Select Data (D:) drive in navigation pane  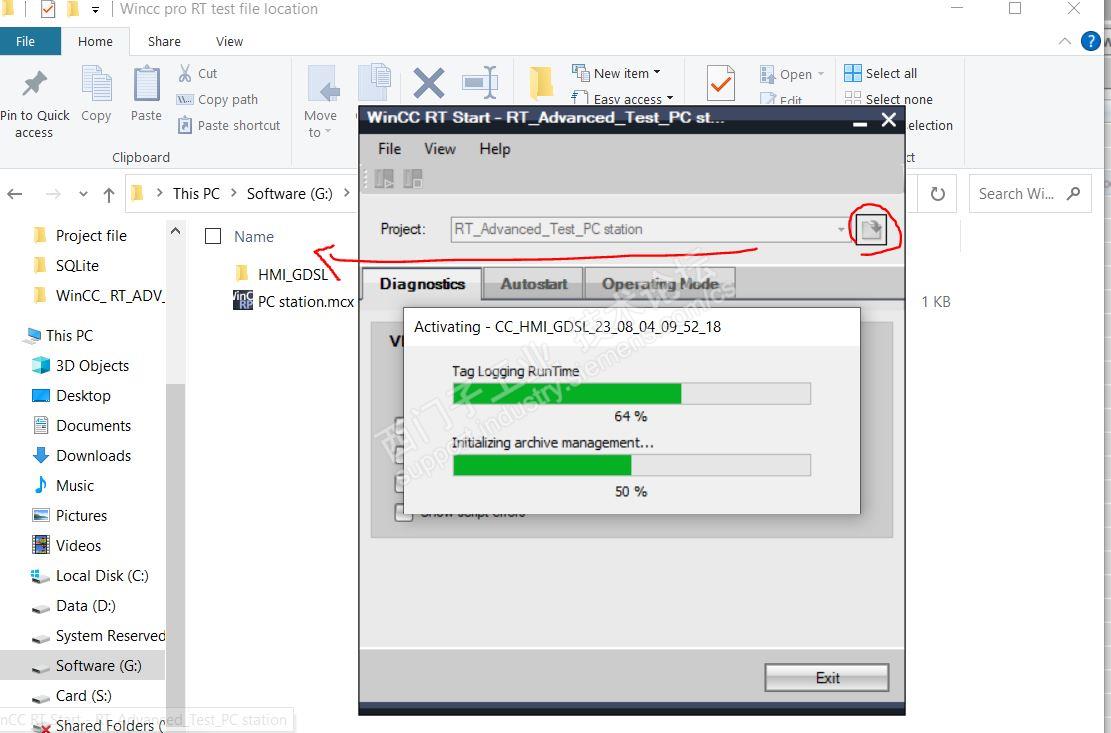pos(74,606)
